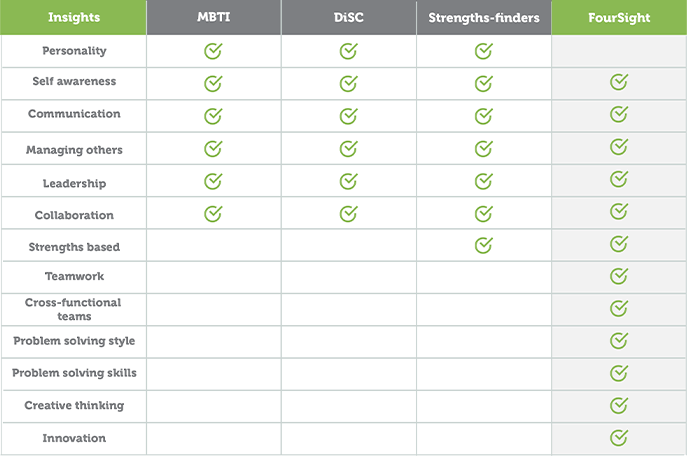Screen dimensions: 687x456
Task: Click the MBTI Personality checkmark icon
Action: pyautogui.click(x=213, y=52)
